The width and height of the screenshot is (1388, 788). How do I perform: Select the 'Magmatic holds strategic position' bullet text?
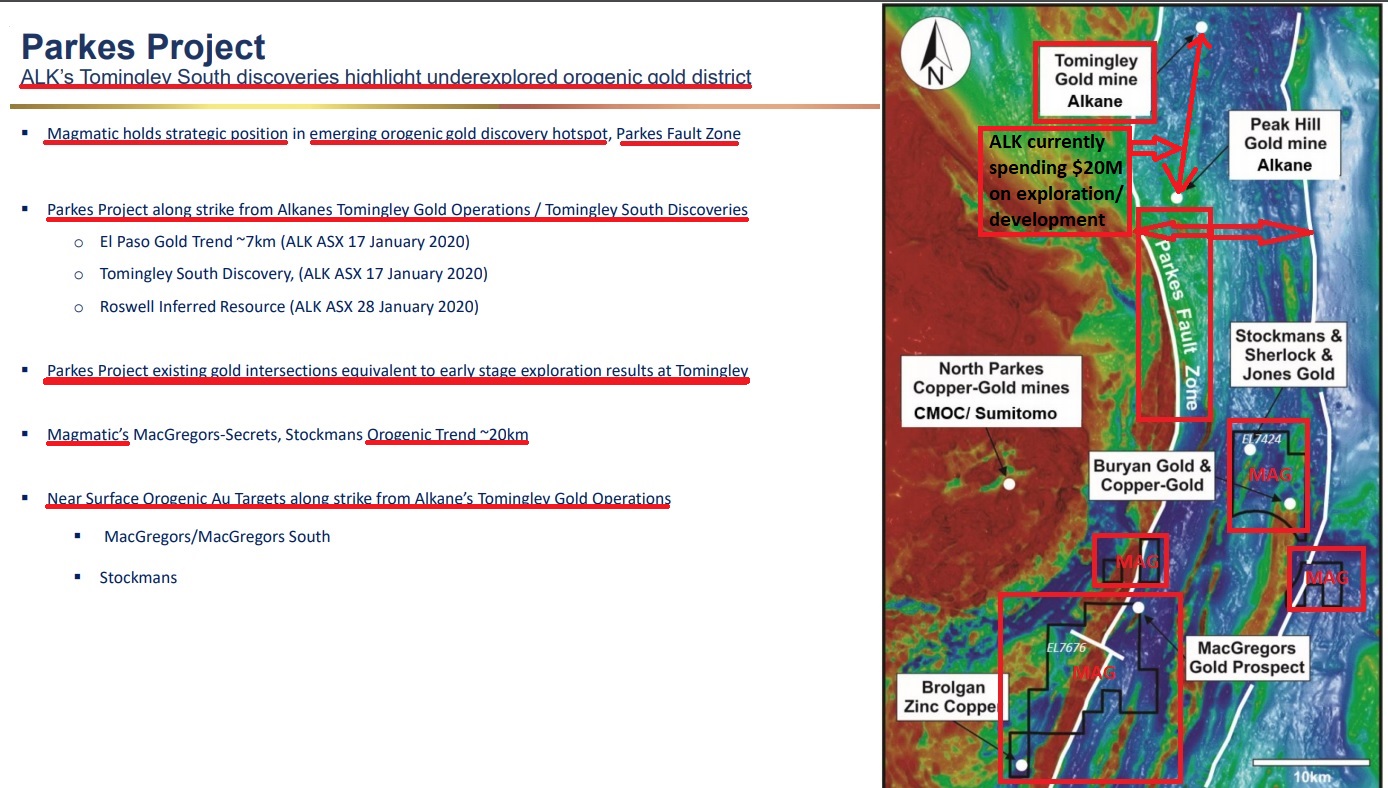pos(167,134)
